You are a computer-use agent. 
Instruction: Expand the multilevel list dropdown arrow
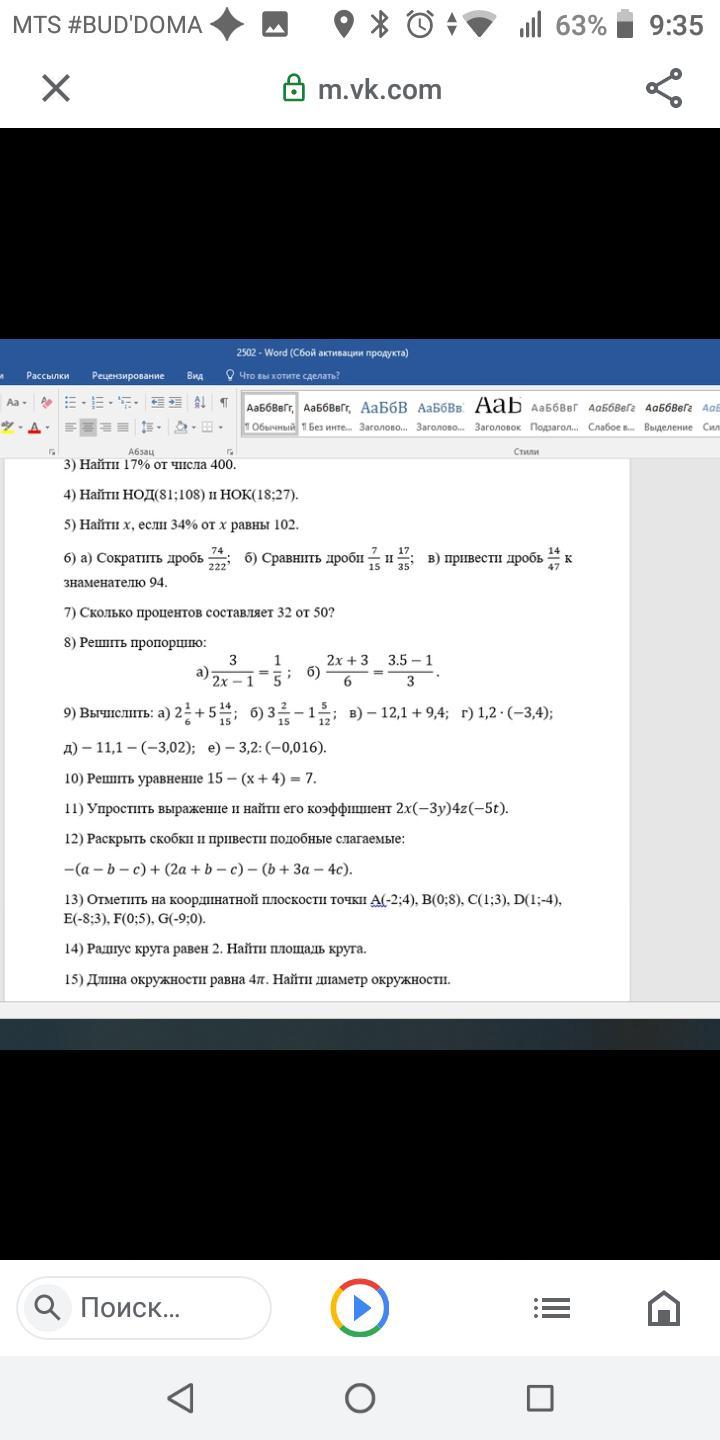136,403
